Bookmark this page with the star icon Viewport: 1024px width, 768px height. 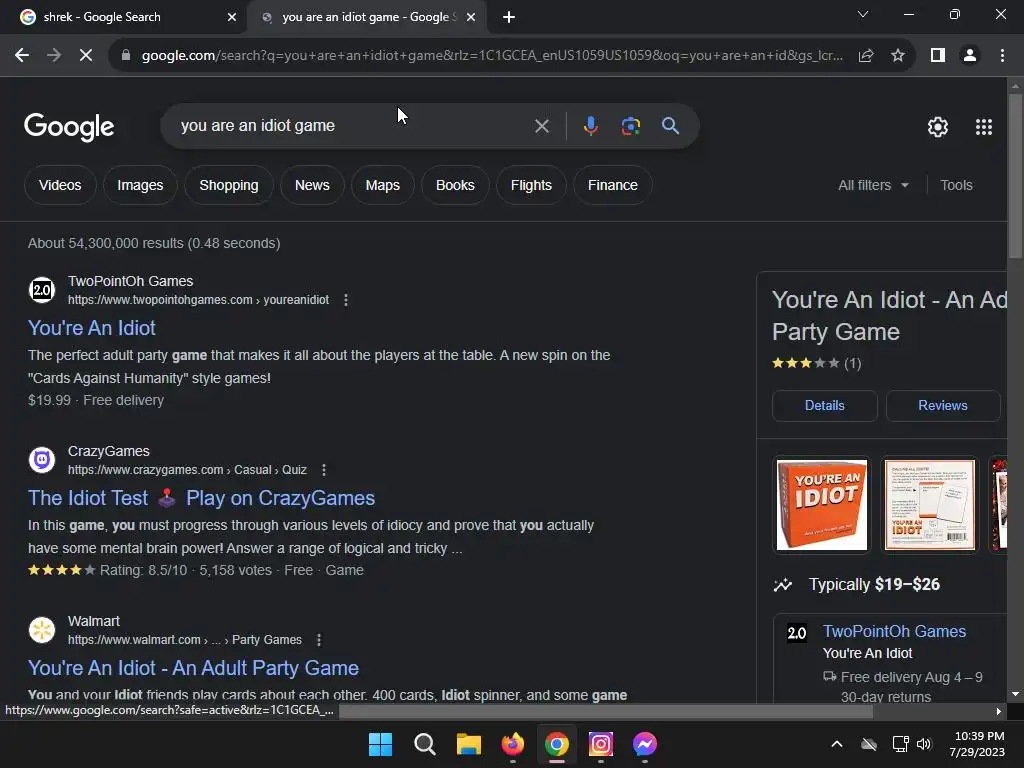(x=898, y=56)
